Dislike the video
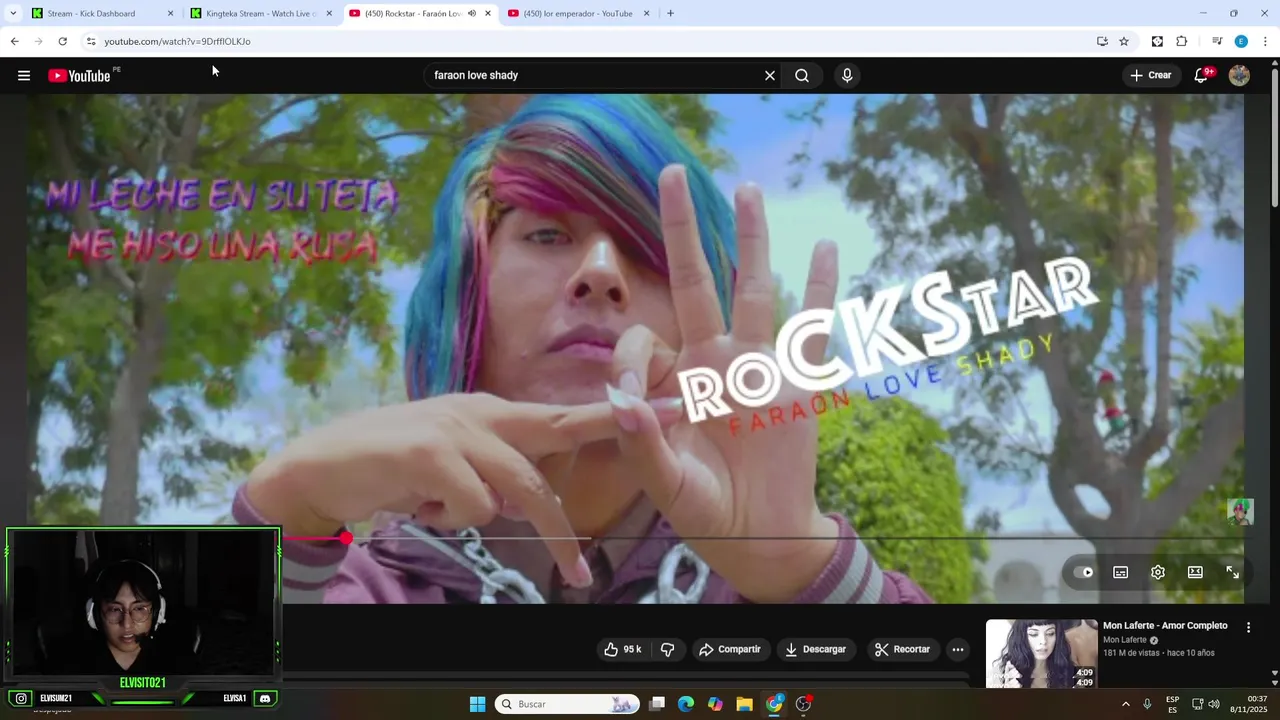The height and width of the screenshot is (720, 1280). [x=667, y=649]
